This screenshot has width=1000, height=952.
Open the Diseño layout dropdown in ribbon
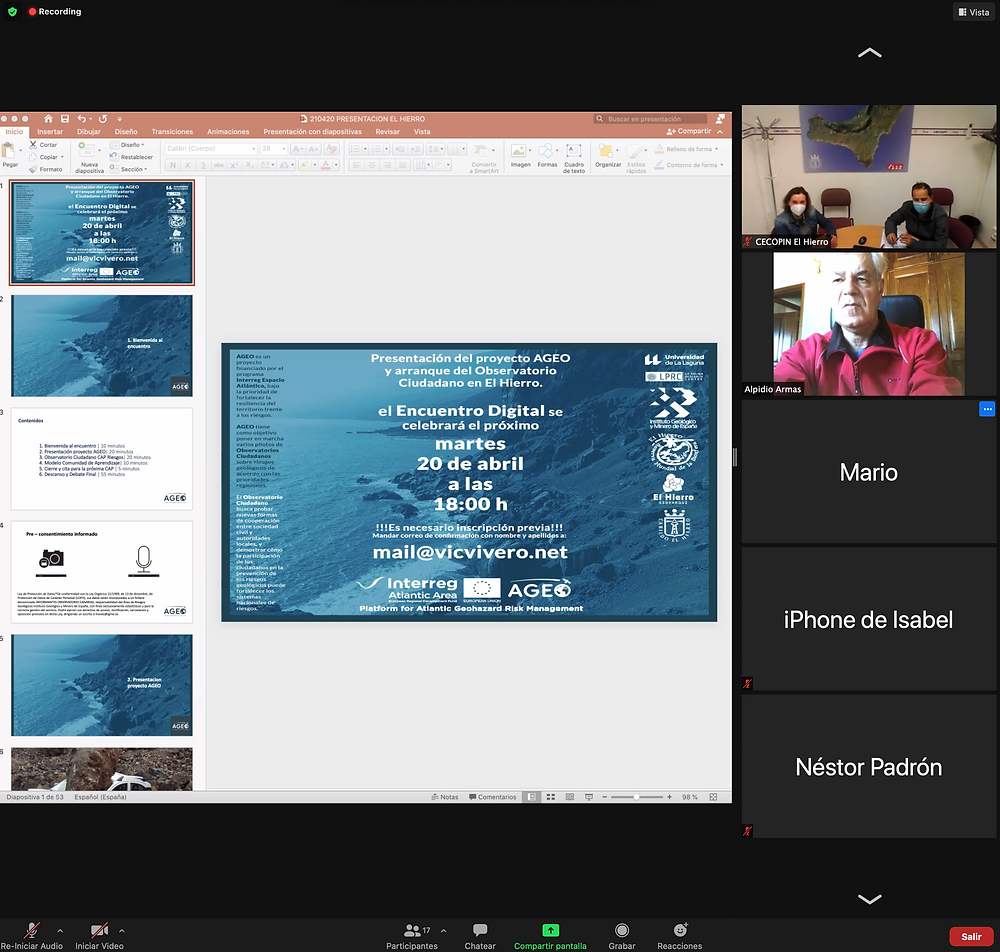click(x=127, y=145)
